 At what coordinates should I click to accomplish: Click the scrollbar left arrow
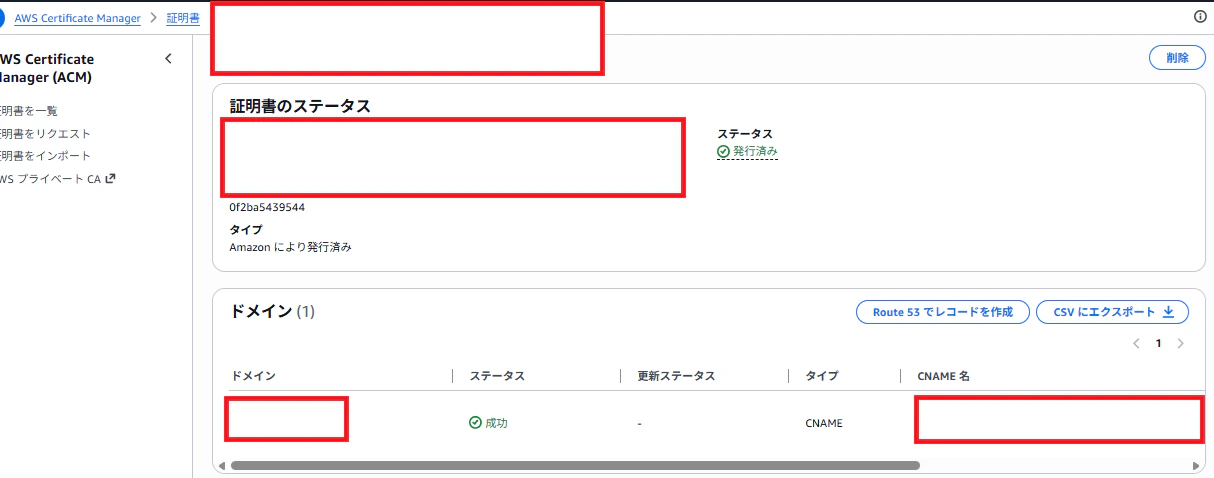[x=222, y=465]
